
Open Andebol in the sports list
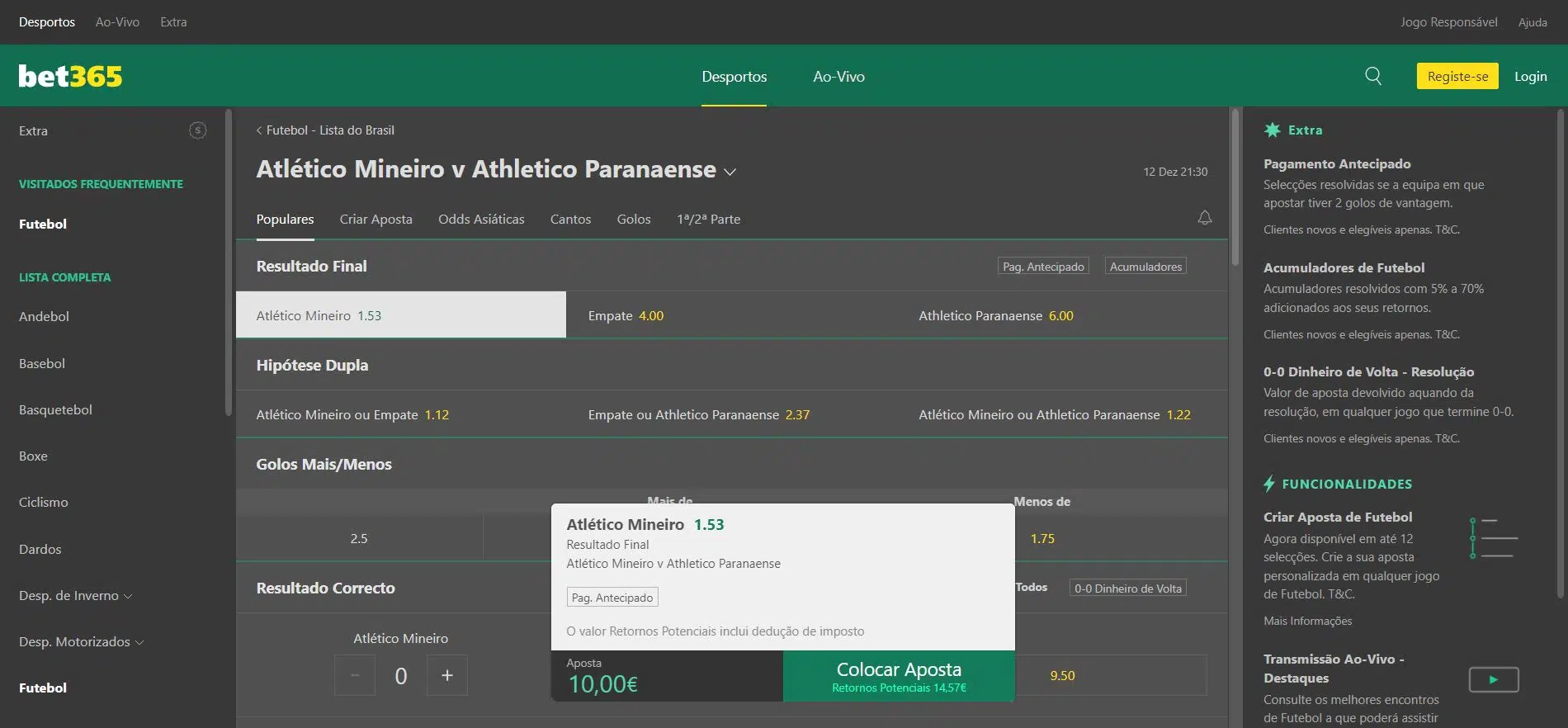point(44,316)
